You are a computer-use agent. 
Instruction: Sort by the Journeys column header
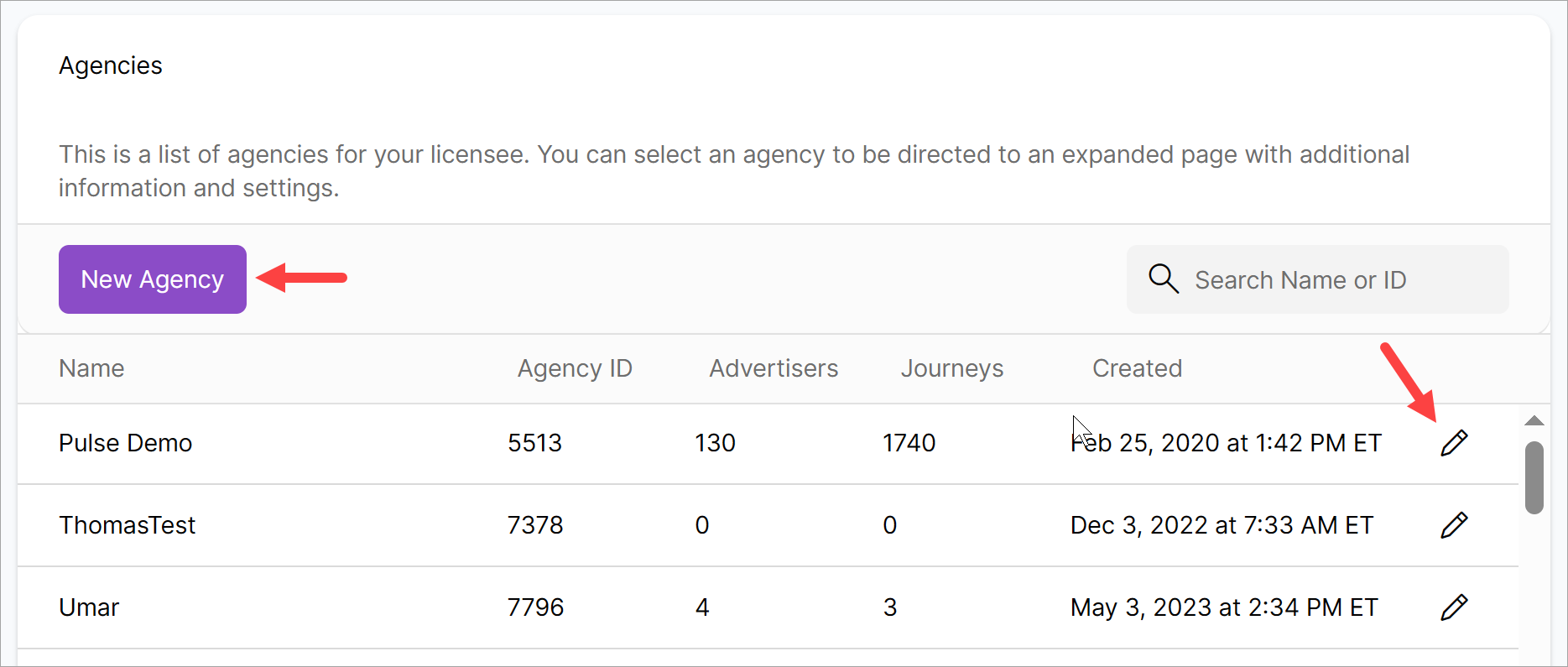pos(952,368)
